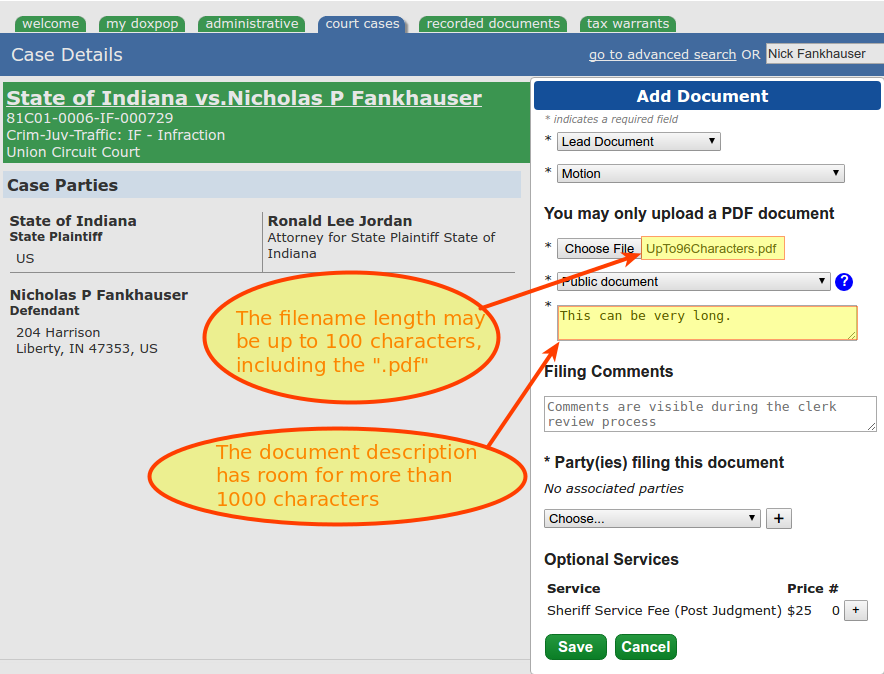Go to advanced search
Image resolution: width=884 pixels, height=674 pixels.
click(662, 55)
